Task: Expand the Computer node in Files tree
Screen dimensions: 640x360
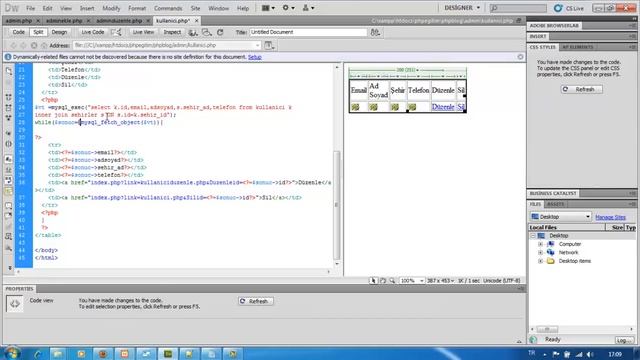Action: [x=540, y=244]
